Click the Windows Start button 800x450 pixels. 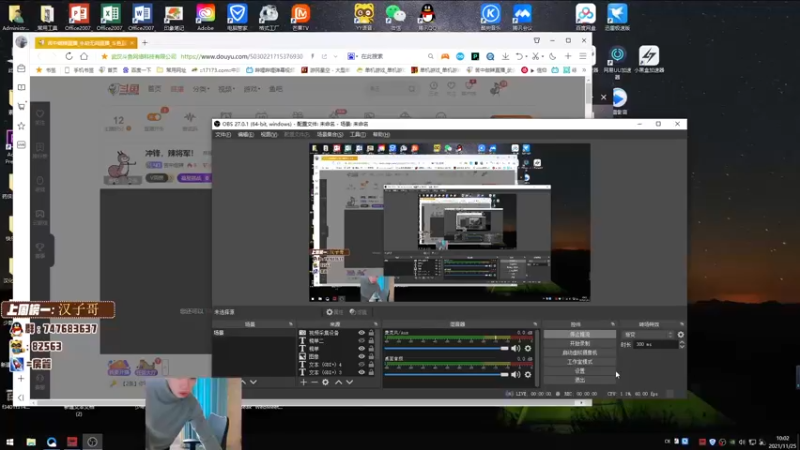[10, 442]
